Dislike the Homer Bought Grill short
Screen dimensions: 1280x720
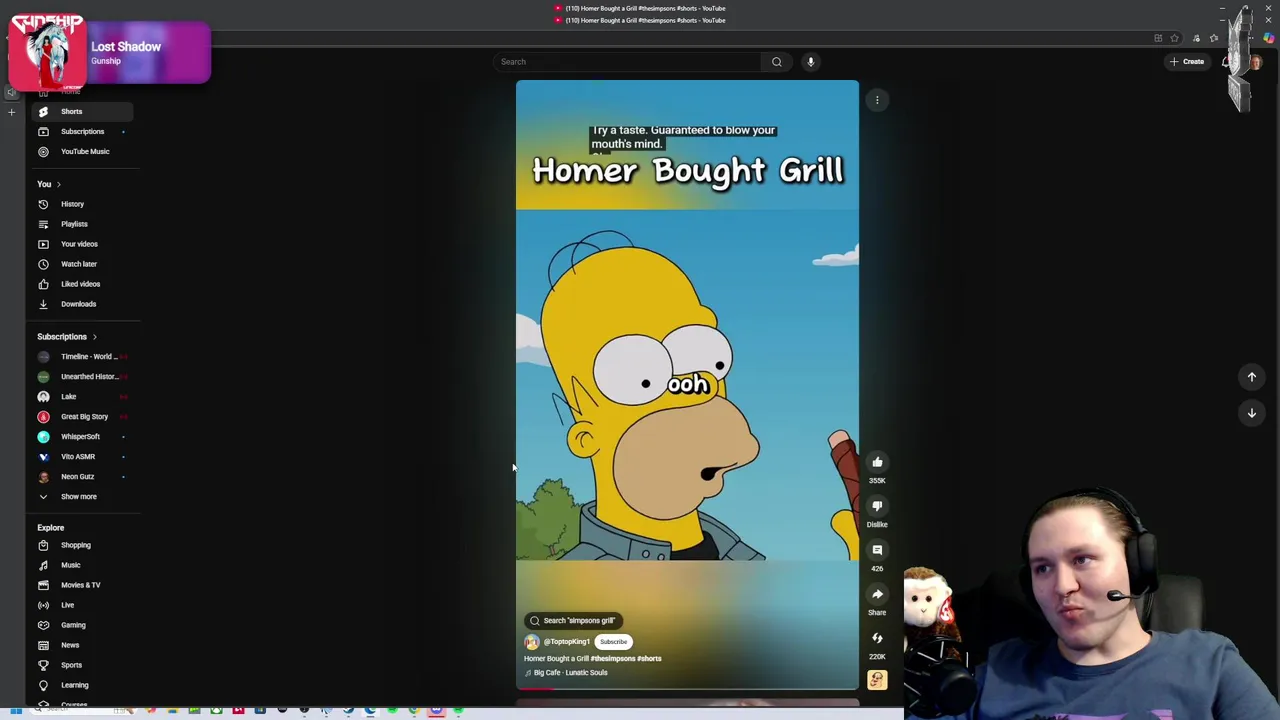tap(877, 506)
